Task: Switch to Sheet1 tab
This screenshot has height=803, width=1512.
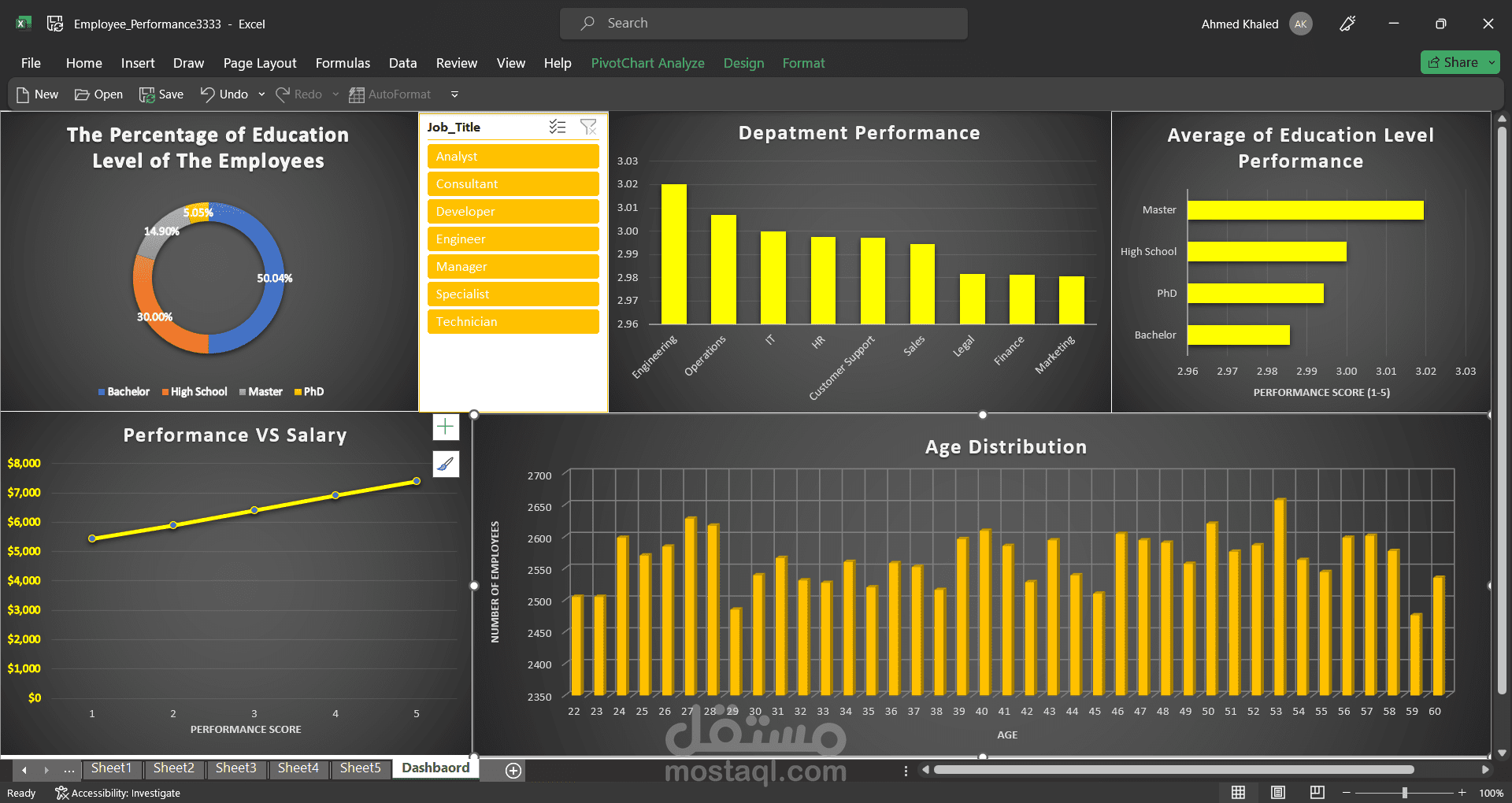Action: tap(111, 768)
